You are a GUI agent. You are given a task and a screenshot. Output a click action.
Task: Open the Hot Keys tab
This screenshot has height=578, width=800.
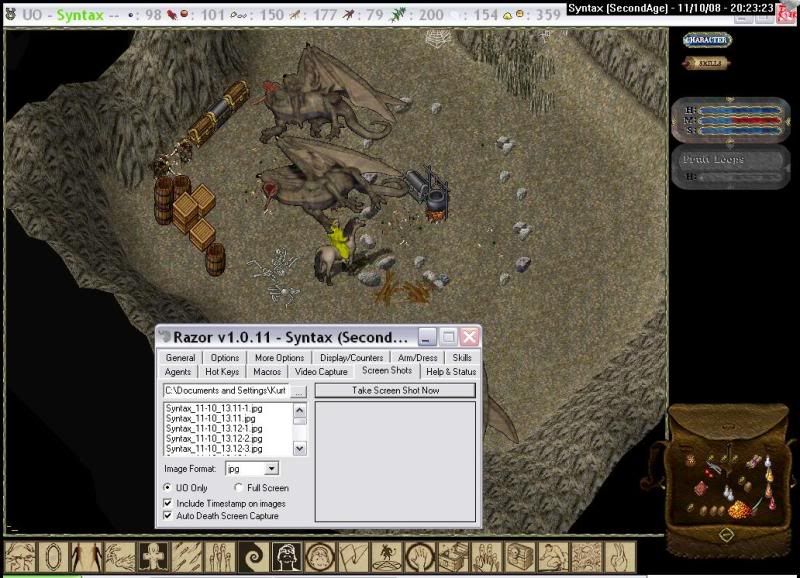(x=222, y=372)
